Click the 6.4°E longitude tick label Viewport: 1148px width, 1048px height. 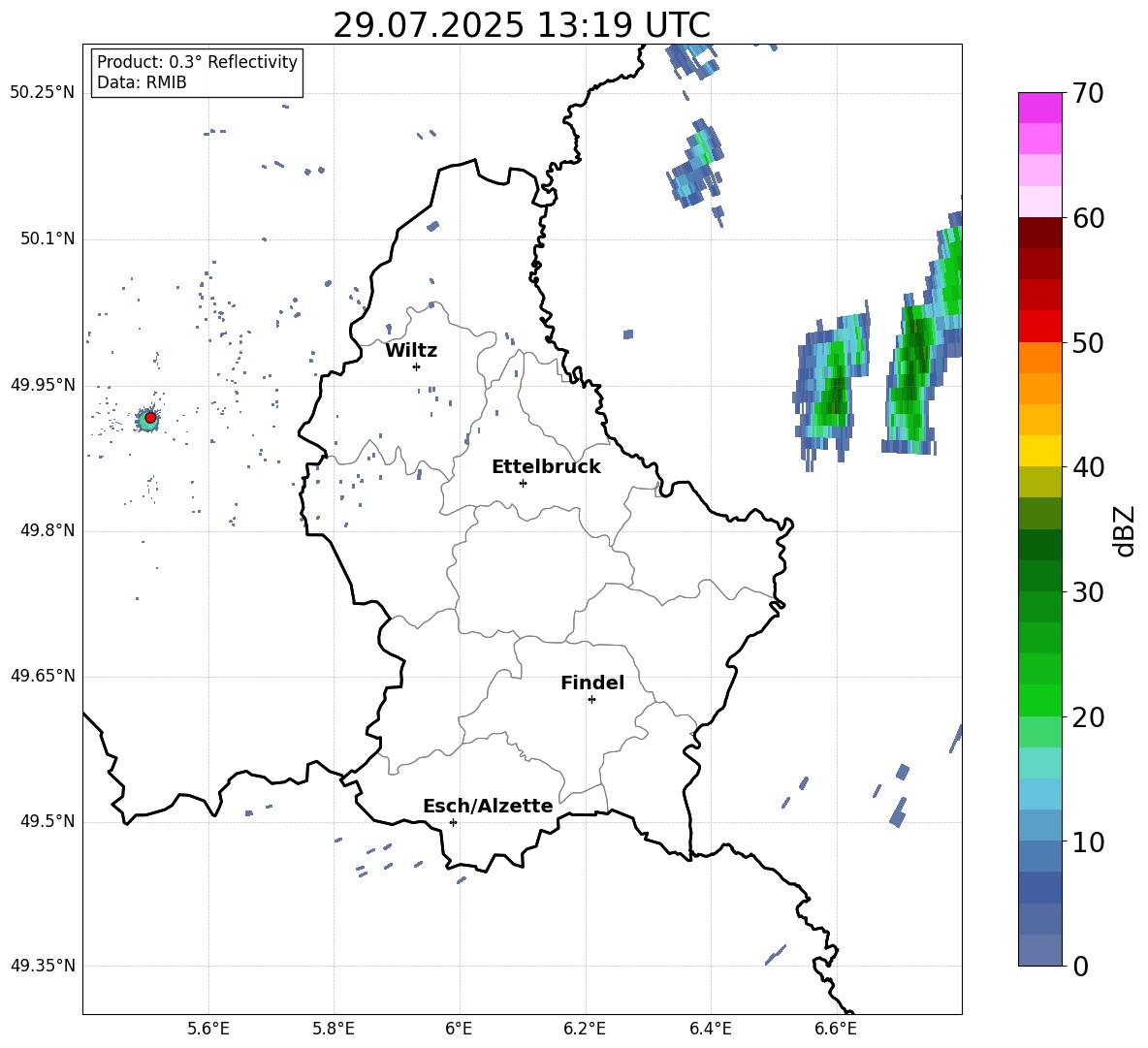tap(710, 1029)
